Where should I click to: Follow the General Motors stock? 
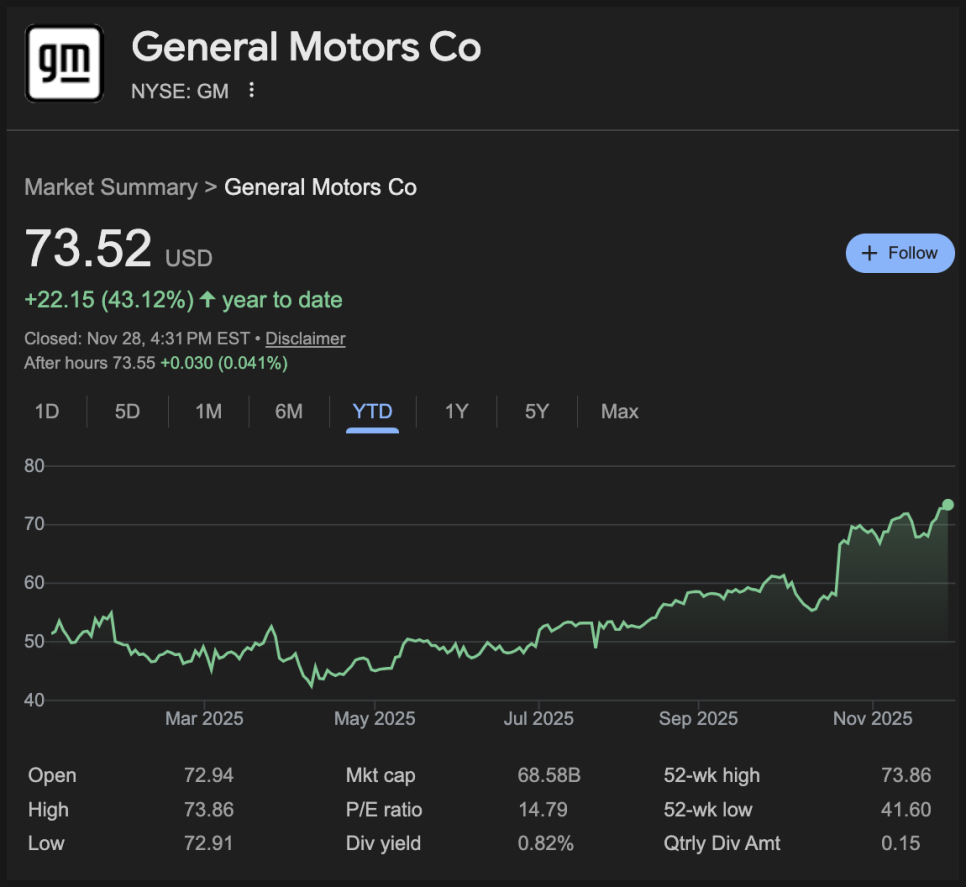point(900,253)
